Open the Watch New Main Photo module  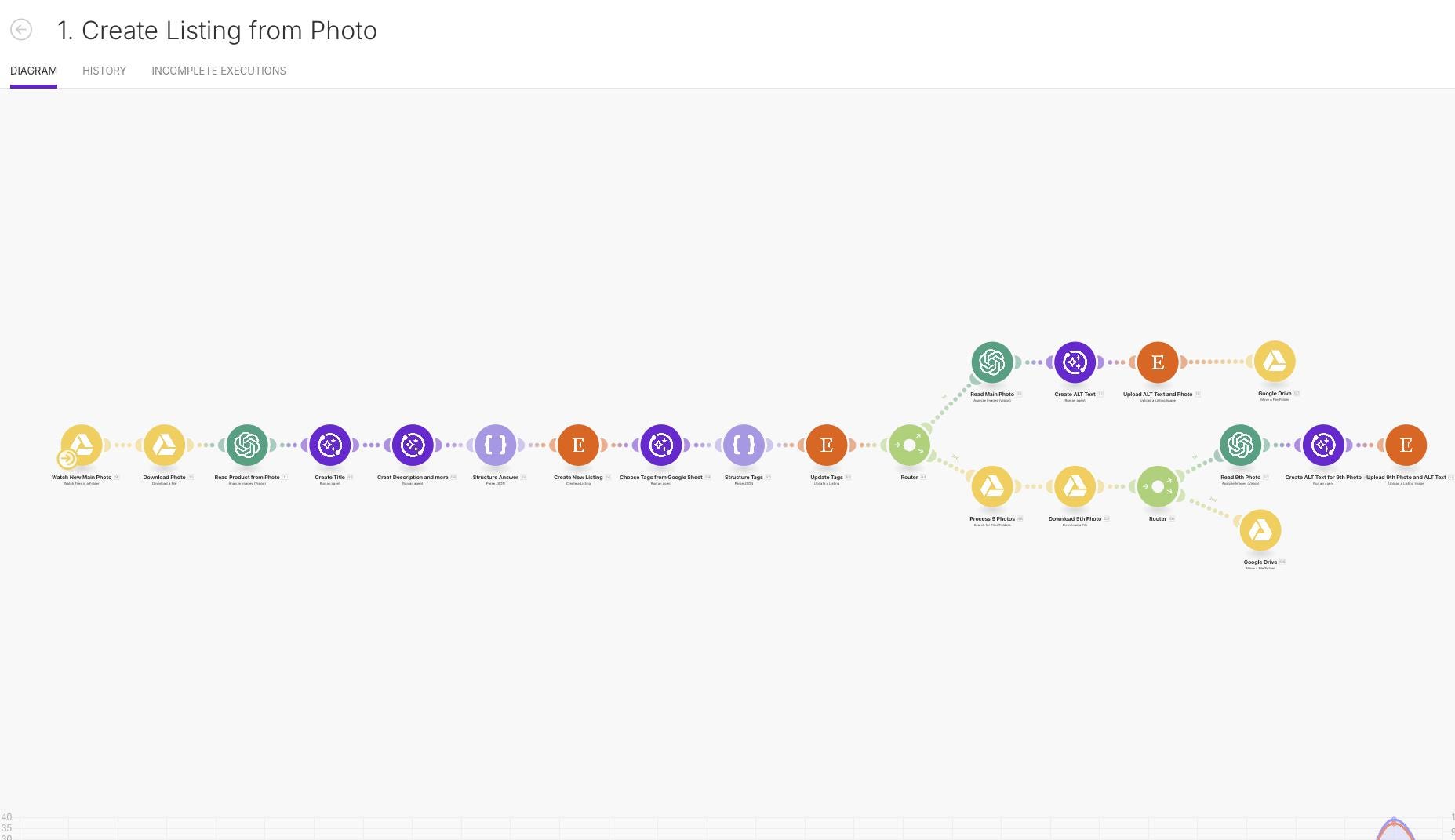tap(82, 445)
